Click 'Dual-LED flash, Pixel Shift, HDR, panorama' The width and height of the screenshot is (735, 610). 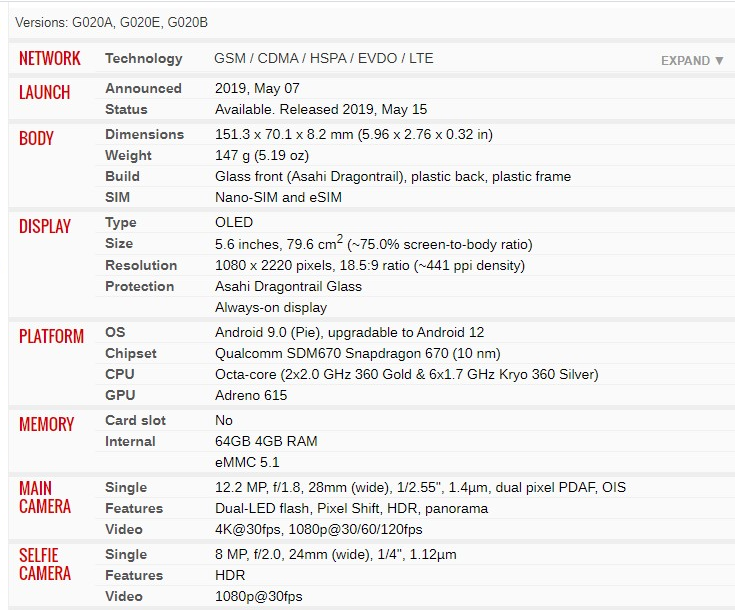click(x=351, y=509)
